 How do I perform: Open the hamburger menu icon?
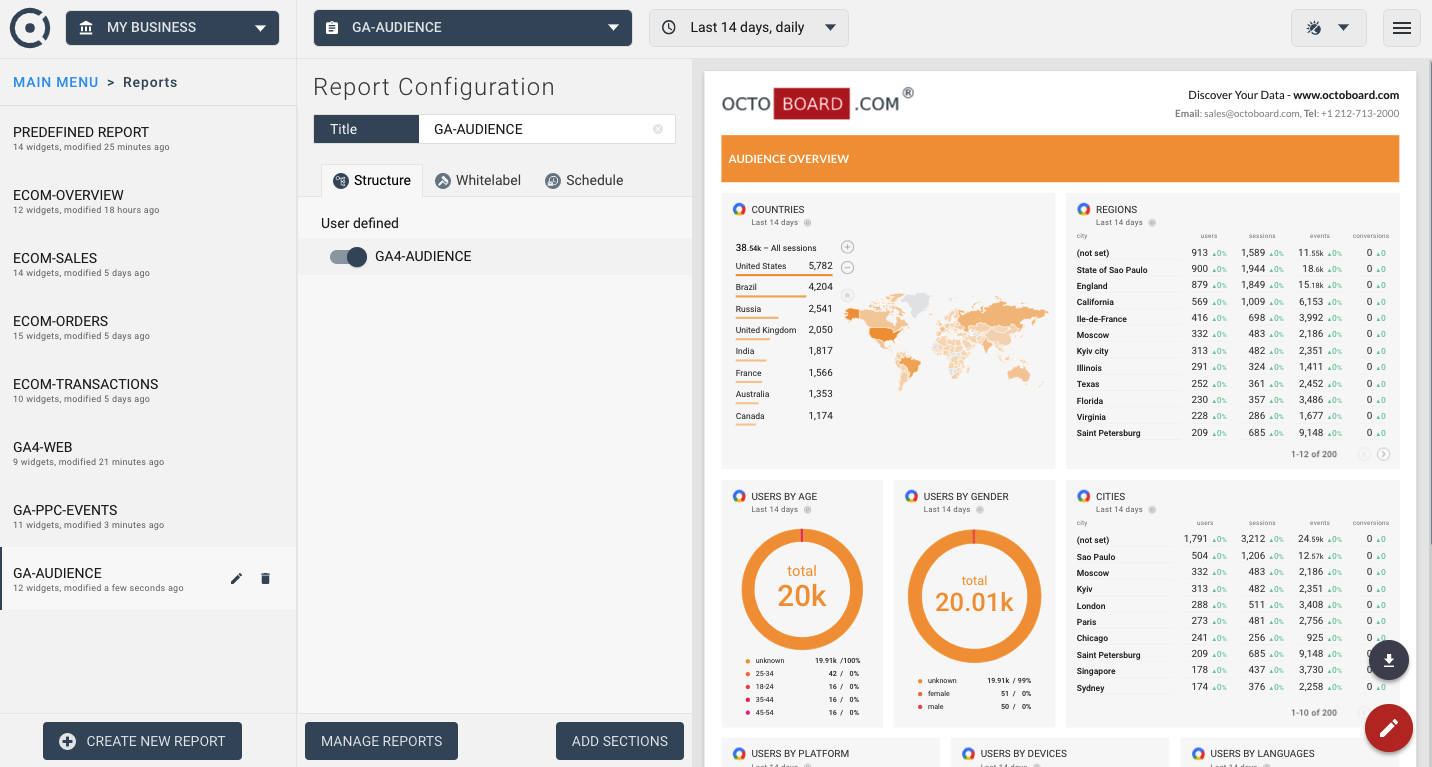[x=1402, y=28]
